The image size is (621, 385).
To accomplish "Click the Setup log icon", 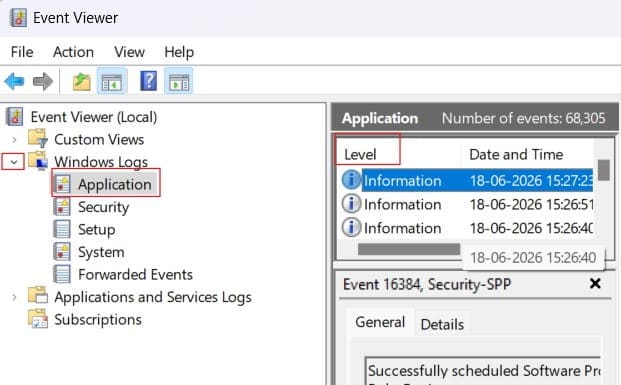I will point(62,229).
